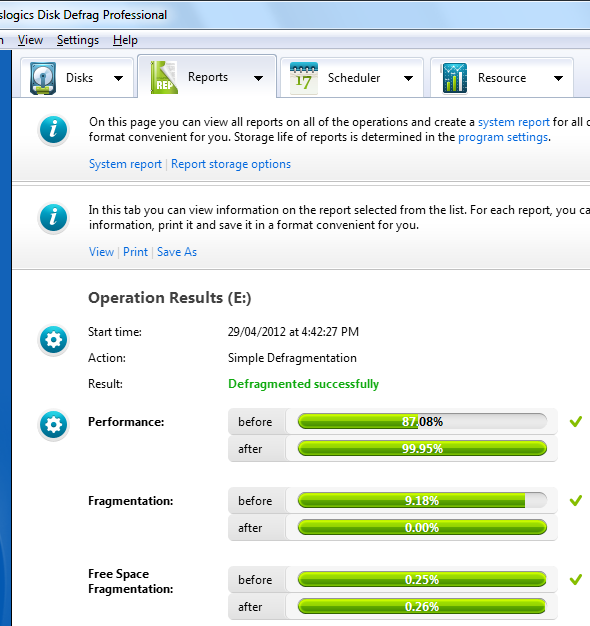Click the Defragmented successfully result text
Image resolution: width=590 pixels, height=626 pixels.
click(303, 384)
